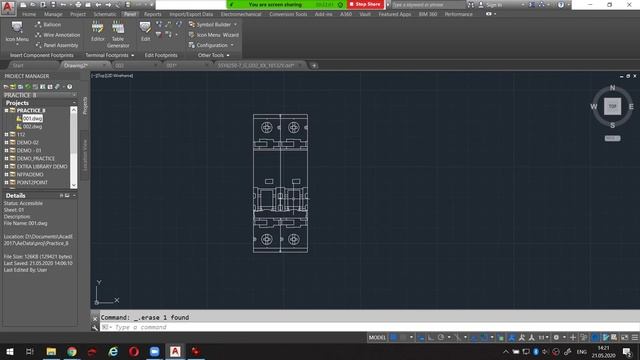Click the Stop Share button
The image size is (640, 360).
(365, 4)
